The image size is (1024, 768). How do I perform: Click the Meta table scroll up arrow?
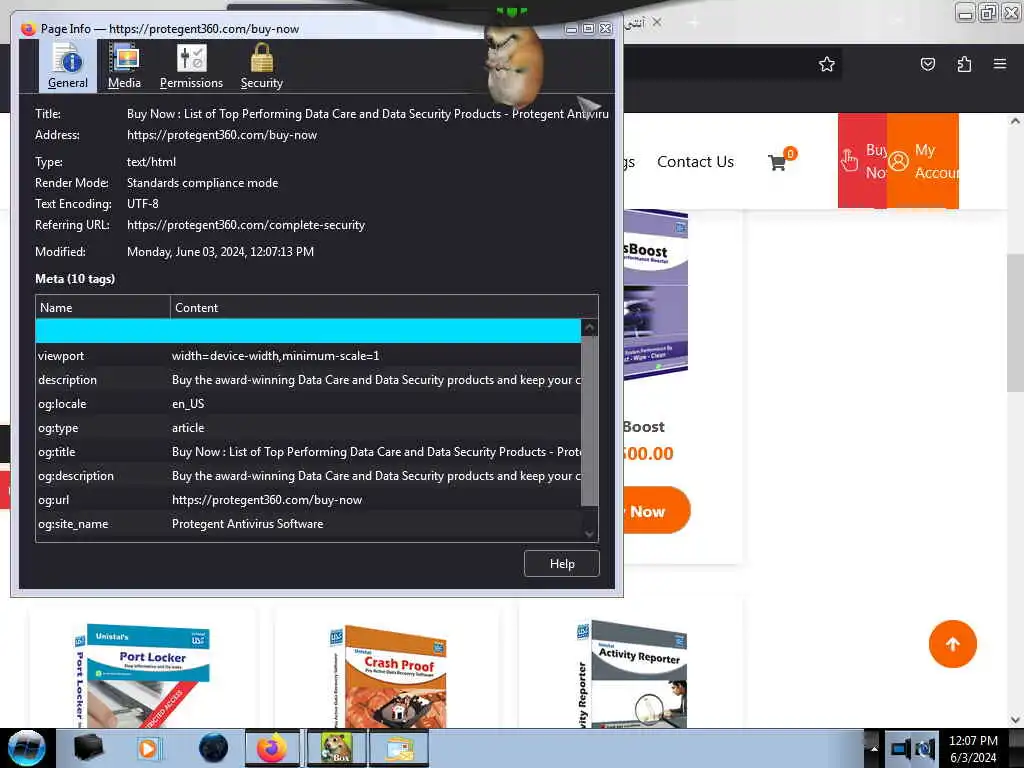(589, 327)
